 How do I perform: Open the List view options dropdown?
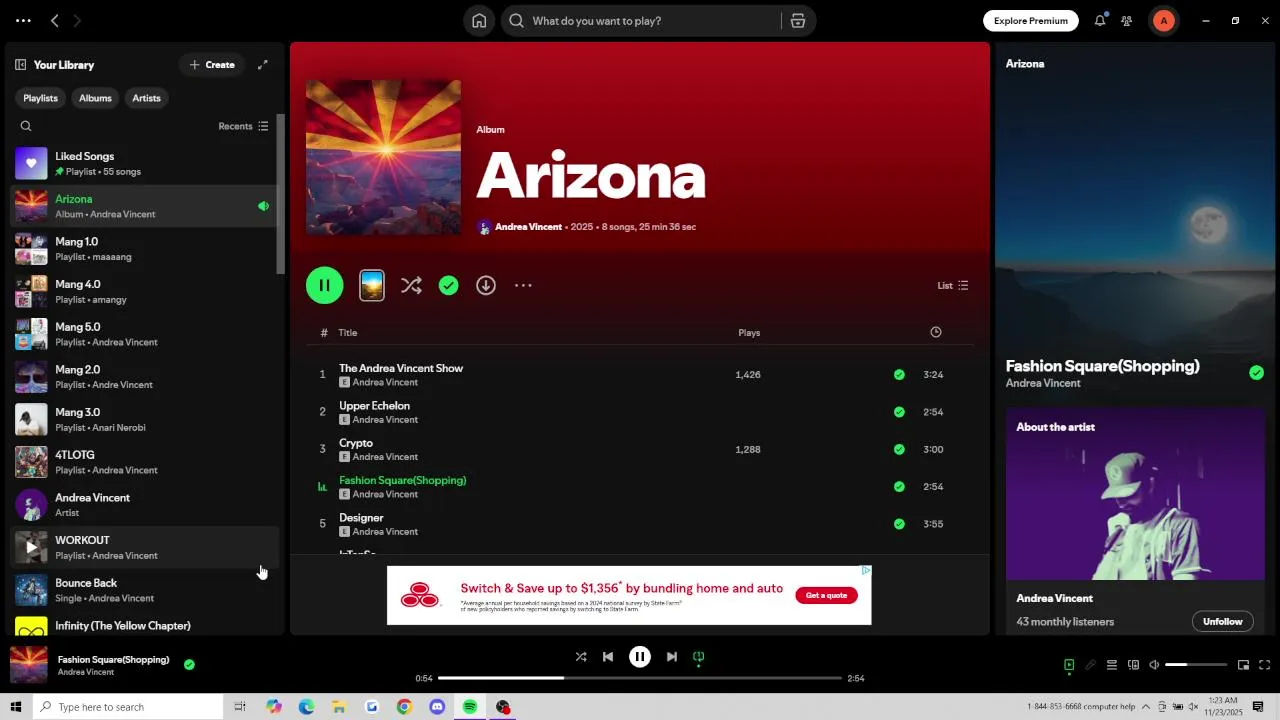point(953,286)
